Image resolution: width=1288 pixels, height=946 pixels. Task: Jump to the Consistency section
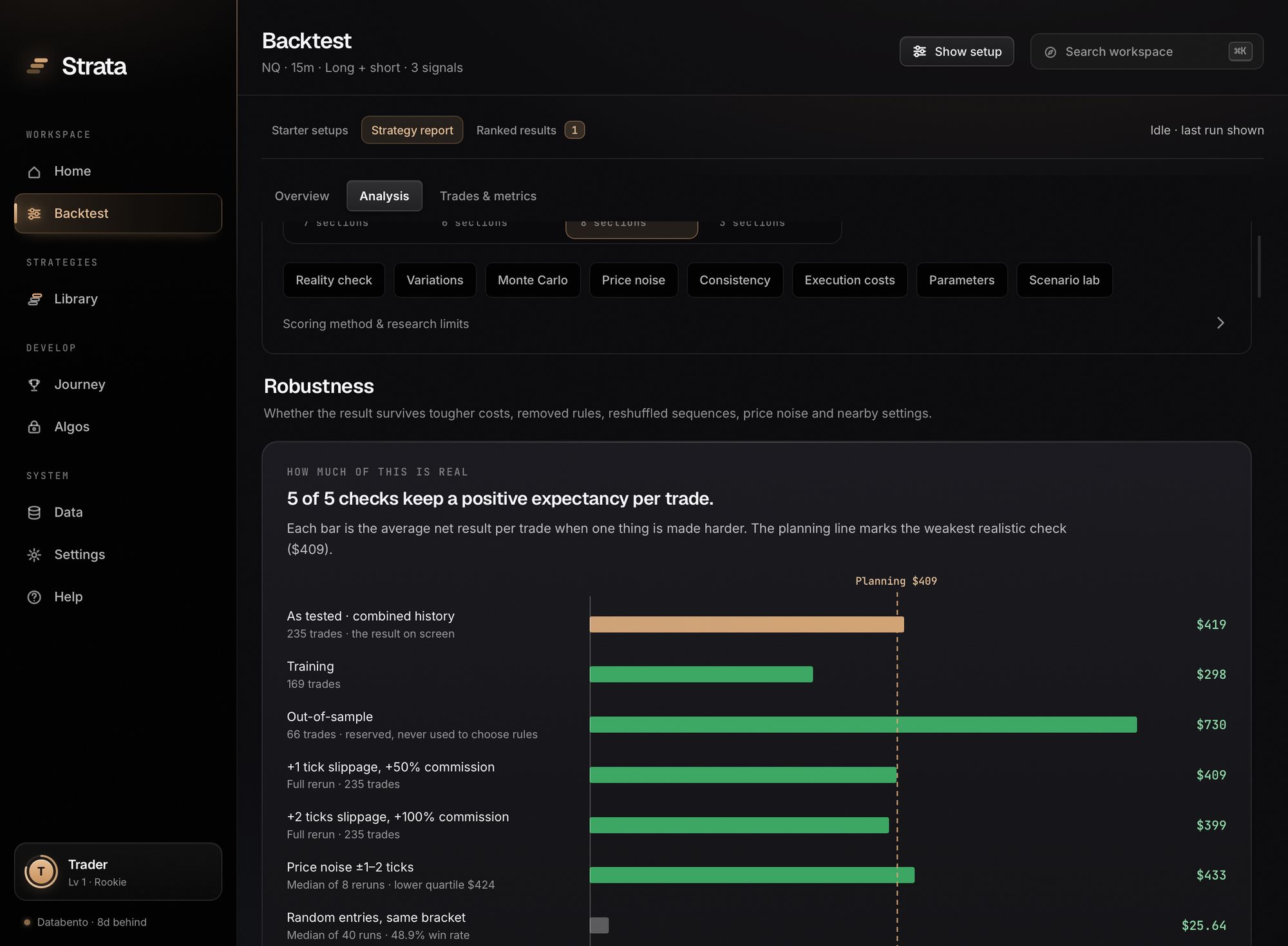click(735, 280)
